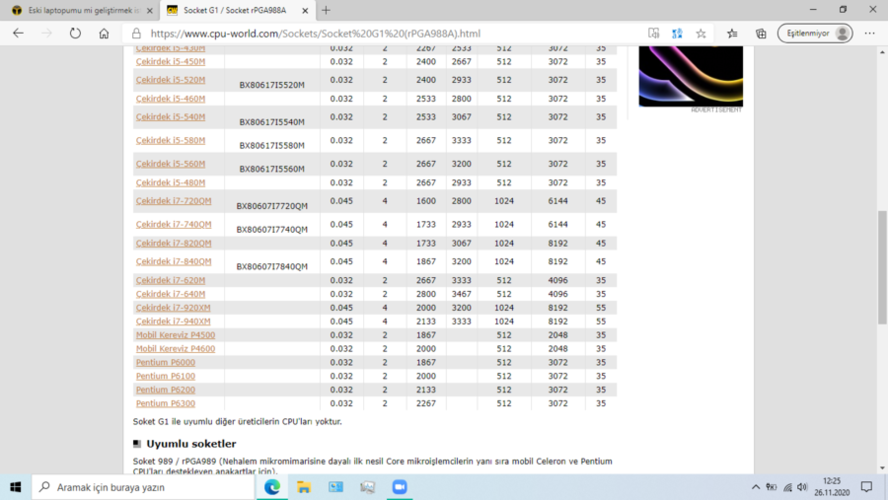Open the blue window app next to File Explorer
The height and width of the screenshot is (500, 888).
[x=336, y=487]
